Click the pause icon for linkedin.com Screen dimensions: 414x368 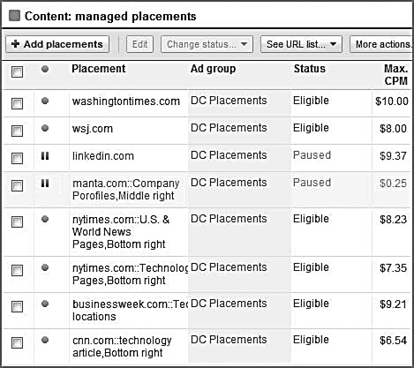[45, 156]
